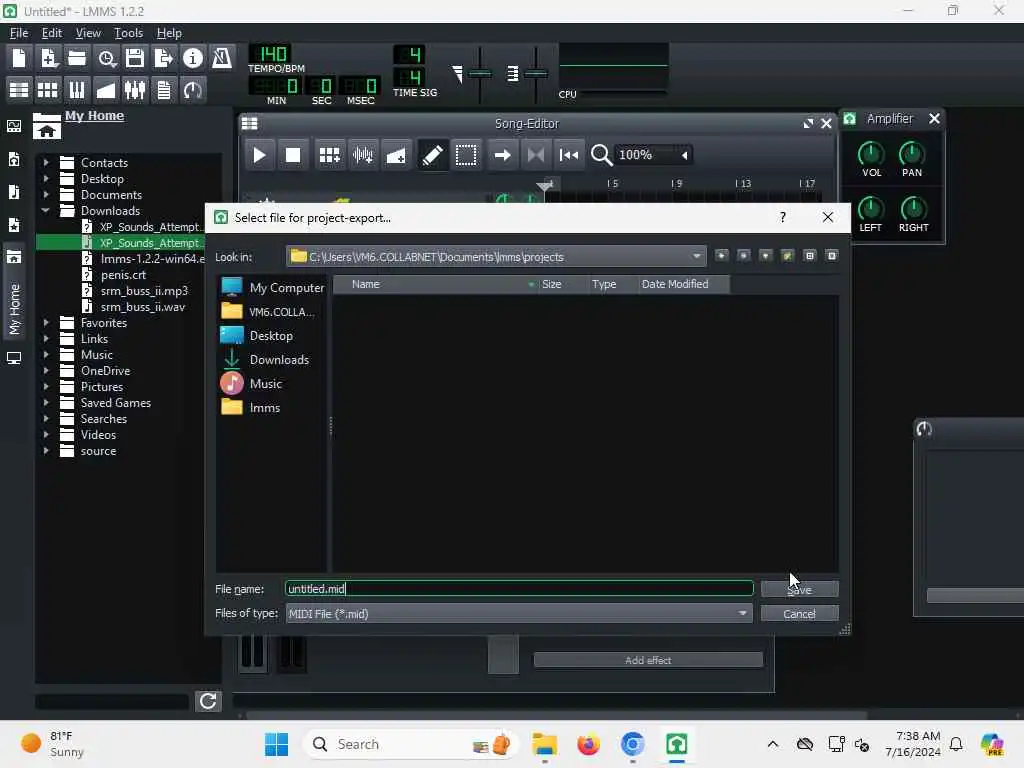Screen dimensions: 1024x768
Task: Expand the Music folder in tree
Action: click(x=46, y=354)
